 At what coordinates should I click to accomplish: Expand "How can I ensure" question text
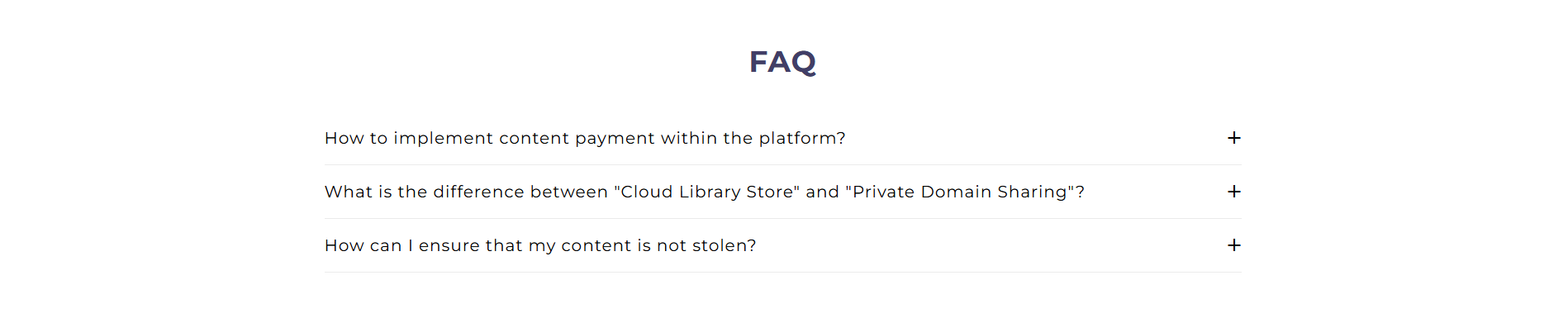coord(540,245)
